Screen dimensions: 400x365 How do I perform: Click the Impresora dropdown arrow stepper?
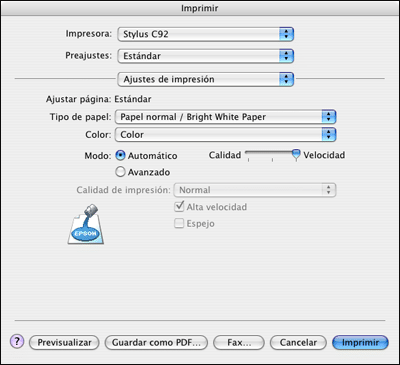tap(286, 34)
